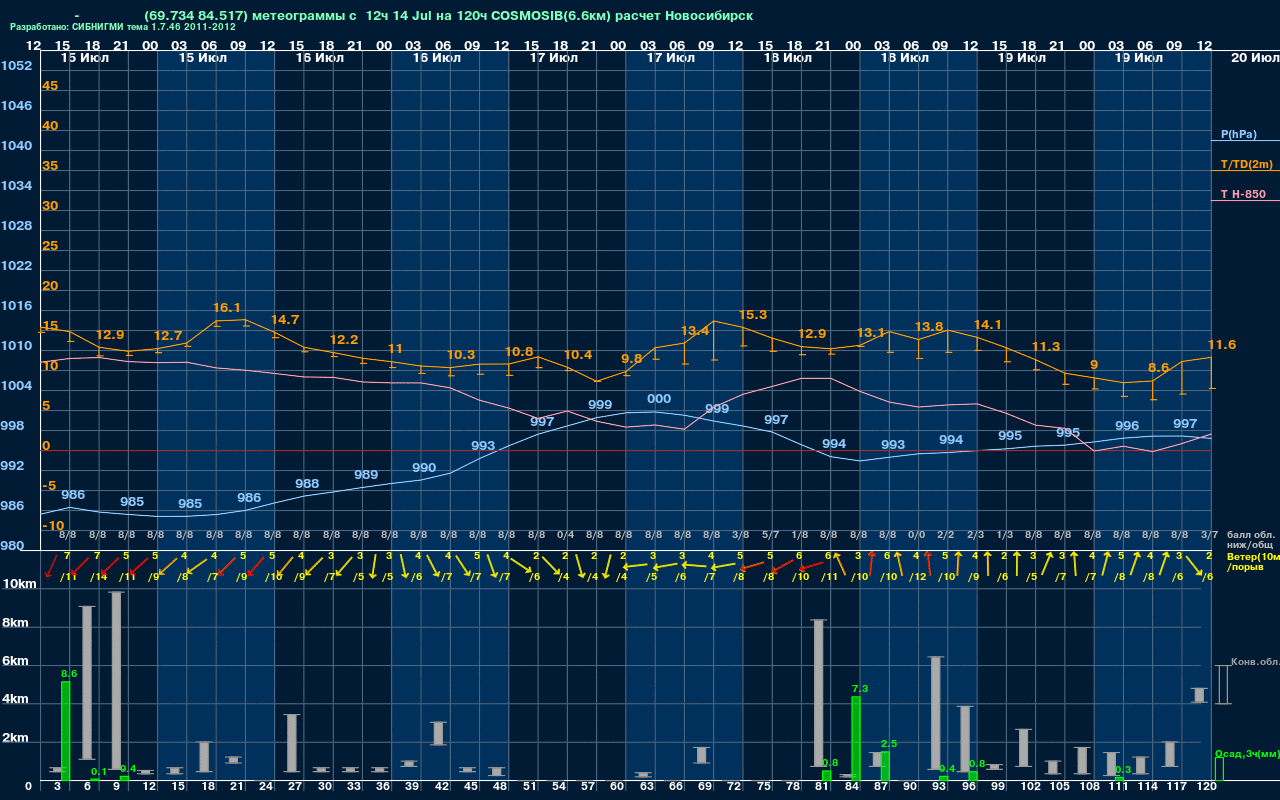Click the Разработано: СИБНИГМИ credit line
The width and height of the screenshot is (1280, 800).
point(123,27)
